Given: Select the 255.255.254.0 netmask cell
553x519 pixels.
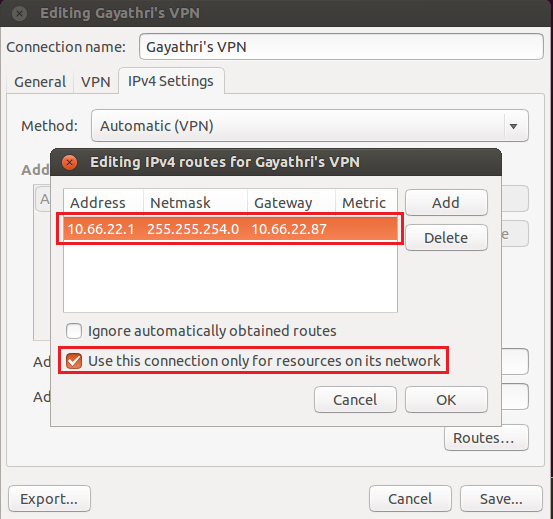Looking at the screenshot, I should 193,229.
